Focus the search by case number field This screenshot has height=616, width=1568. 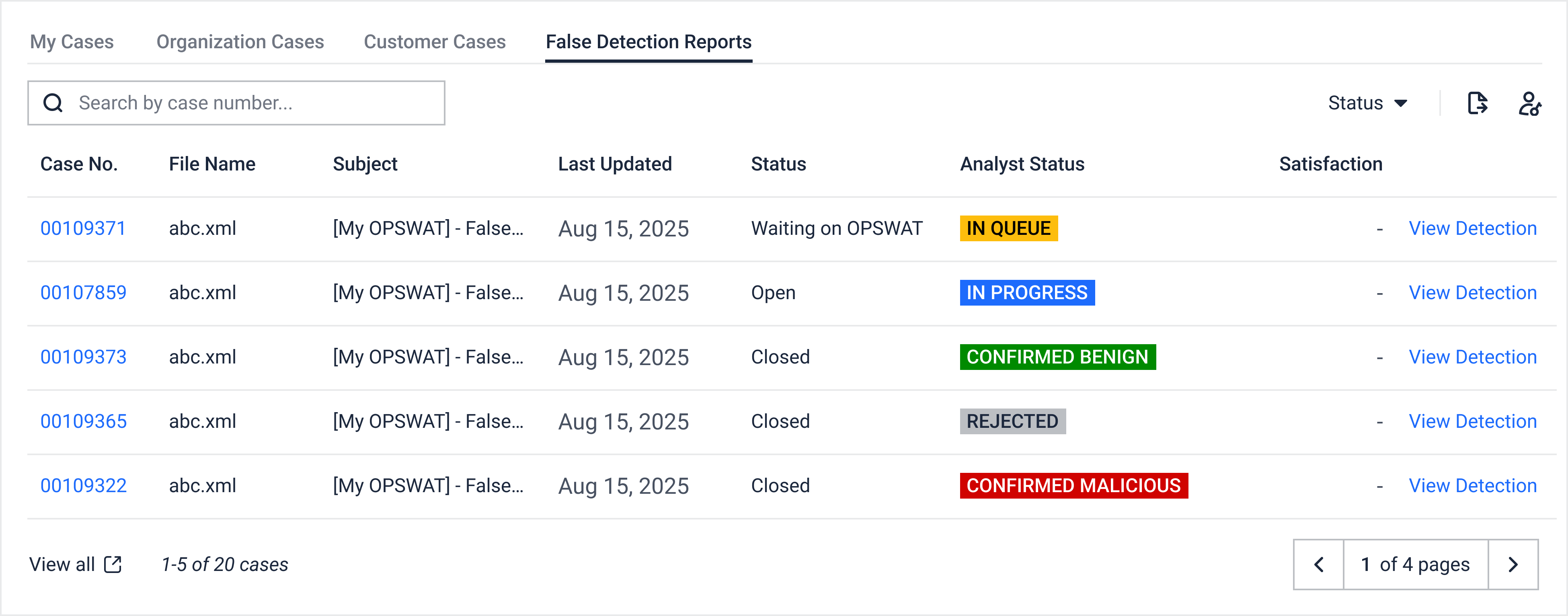256,103
